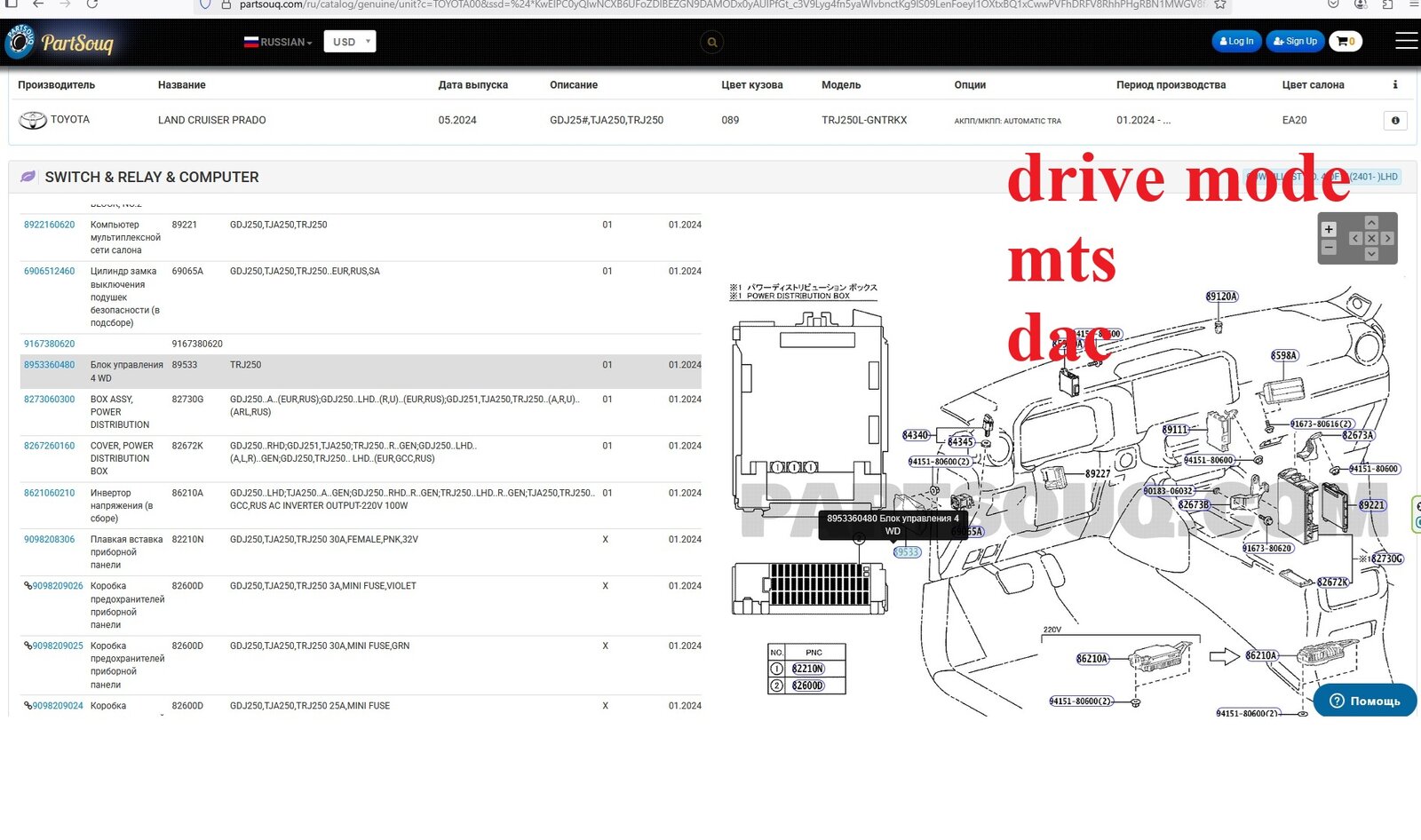This screenshot has width=1421, height=840.
Task: Click callout 82672K in the diagram
Action: pyautogui.click(x=1332, y=582)
